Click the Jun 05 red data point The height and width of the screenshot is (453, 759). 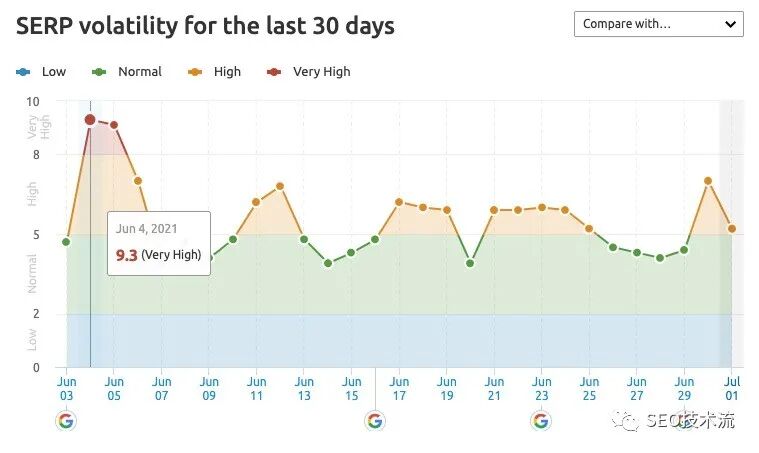(x=114, y=125)
